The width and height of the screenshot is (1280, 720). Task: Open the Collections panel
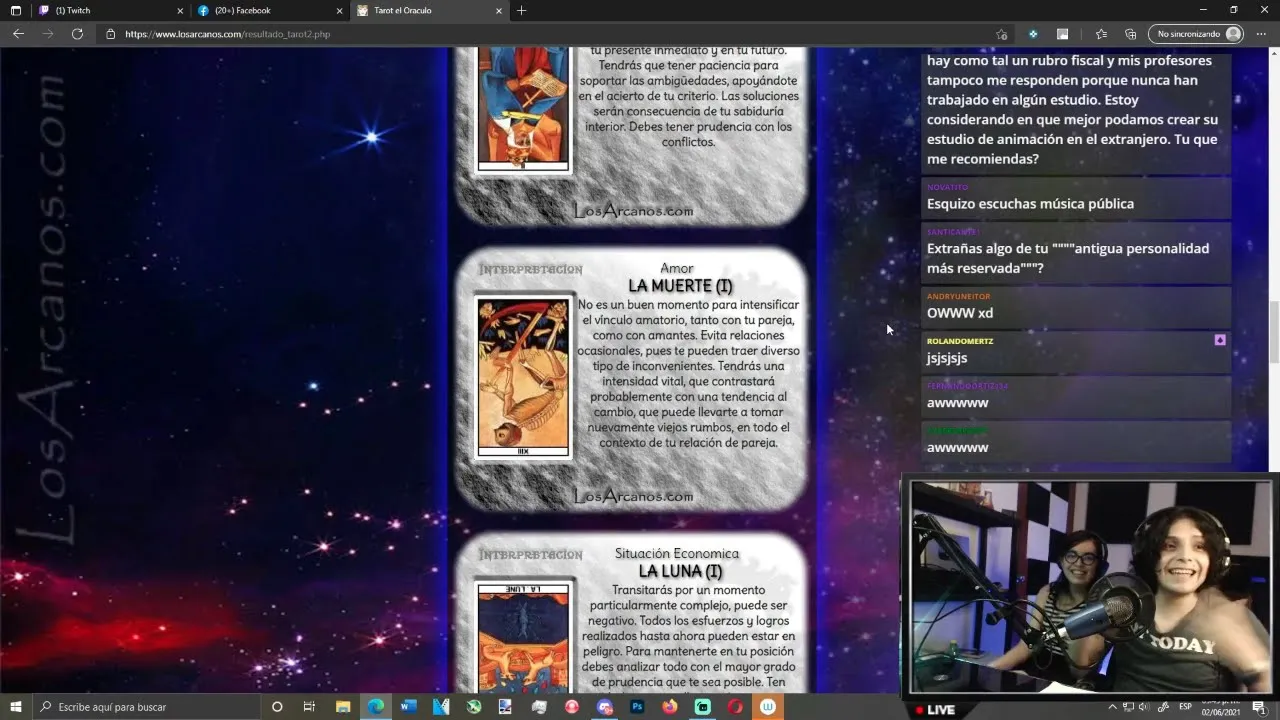[1131, 34]
